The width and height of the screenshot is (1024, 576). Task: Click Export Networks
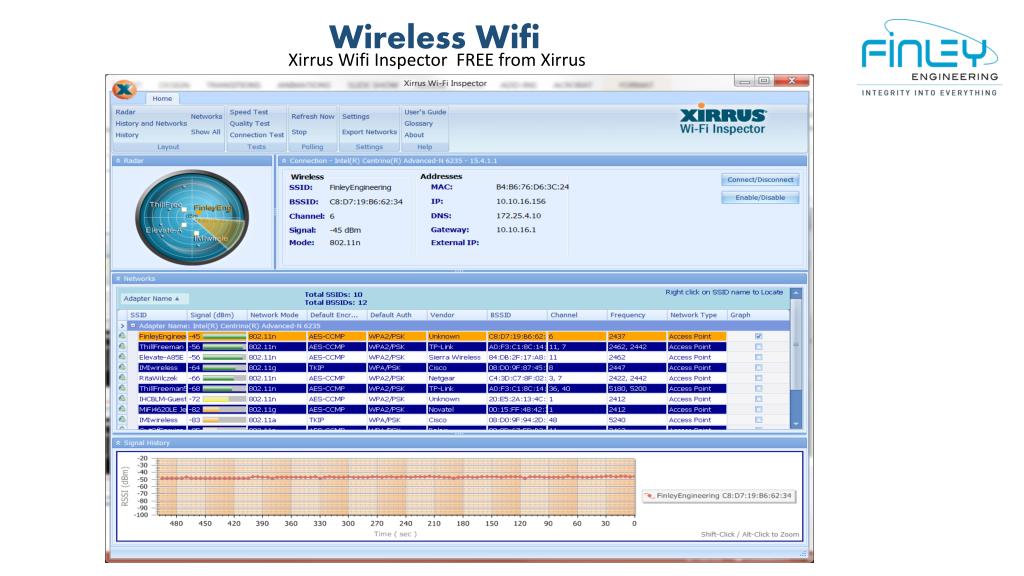369,132
